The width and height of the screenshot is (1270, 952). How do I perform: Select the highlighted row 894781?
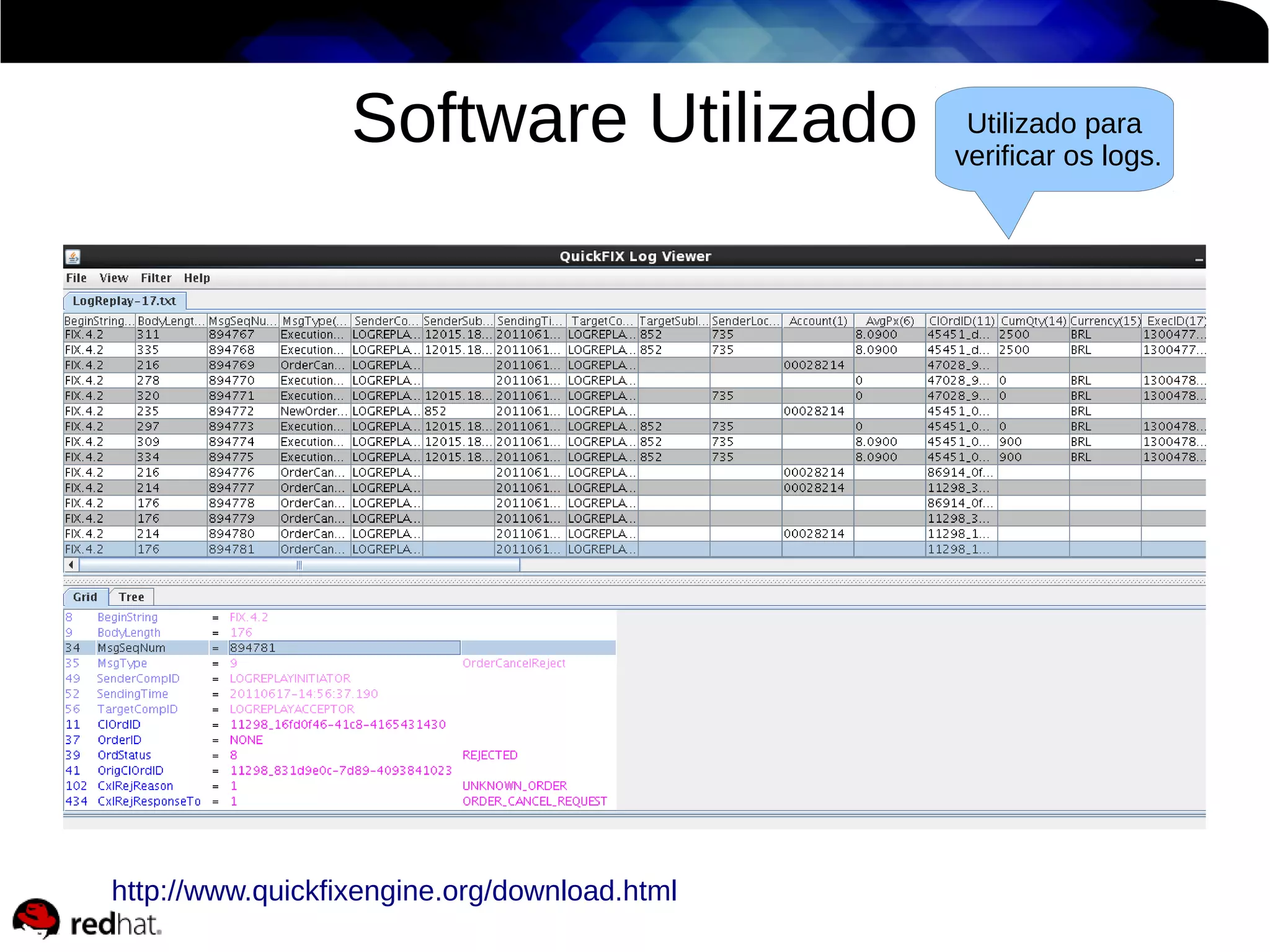click(x=634, y=549)
